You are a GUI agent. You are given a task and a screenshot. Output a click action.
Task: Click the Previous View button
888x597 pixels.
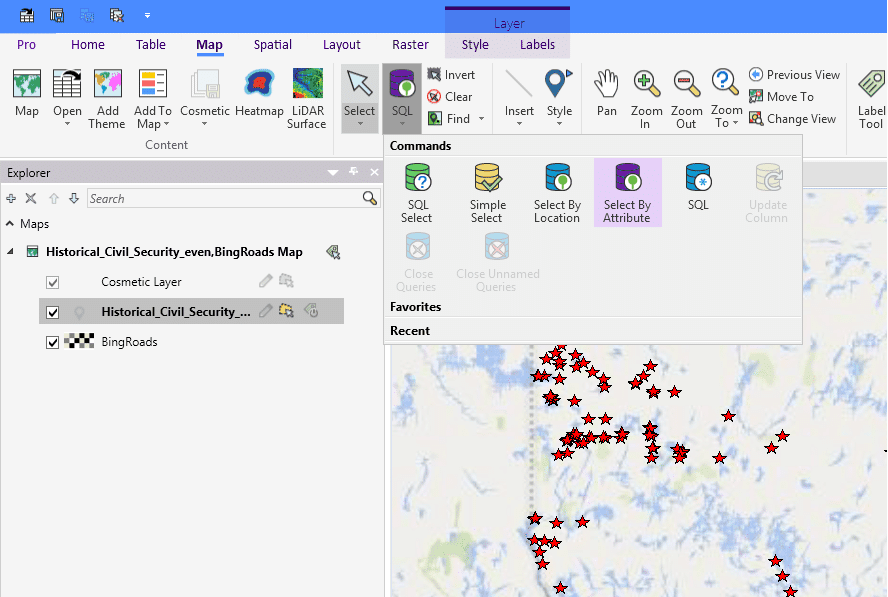(794, 75)
